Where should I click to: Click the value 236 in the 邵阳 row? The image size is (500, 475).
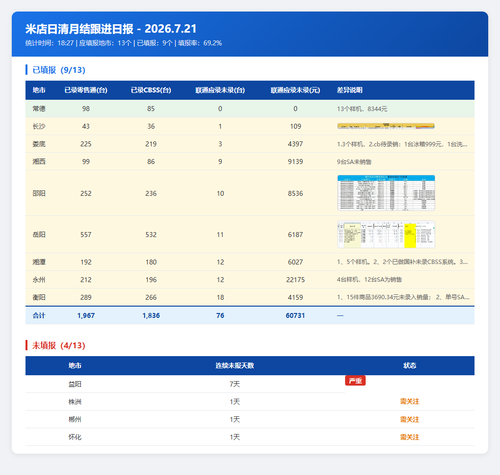(151, 193)
